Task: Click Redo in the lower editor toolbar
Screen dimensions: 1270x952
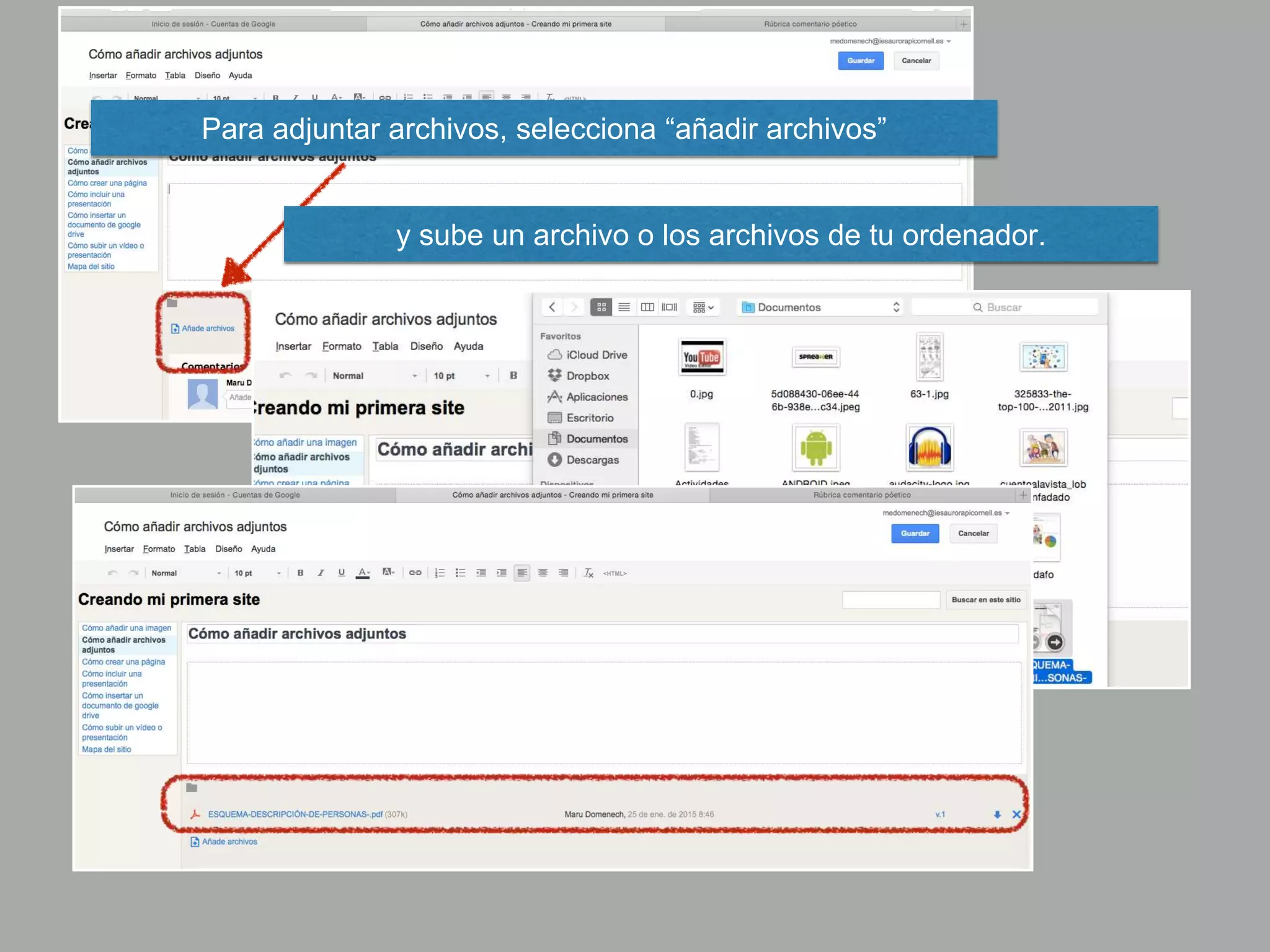Action: [133, 573]
